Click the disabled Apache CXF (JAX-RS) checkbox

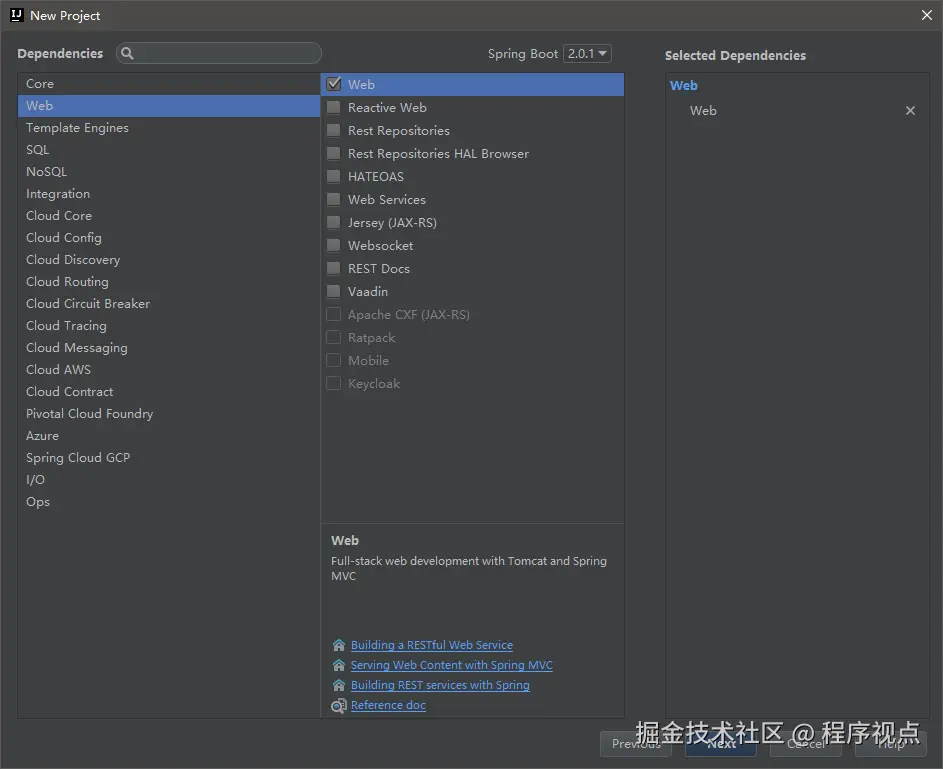333,314
